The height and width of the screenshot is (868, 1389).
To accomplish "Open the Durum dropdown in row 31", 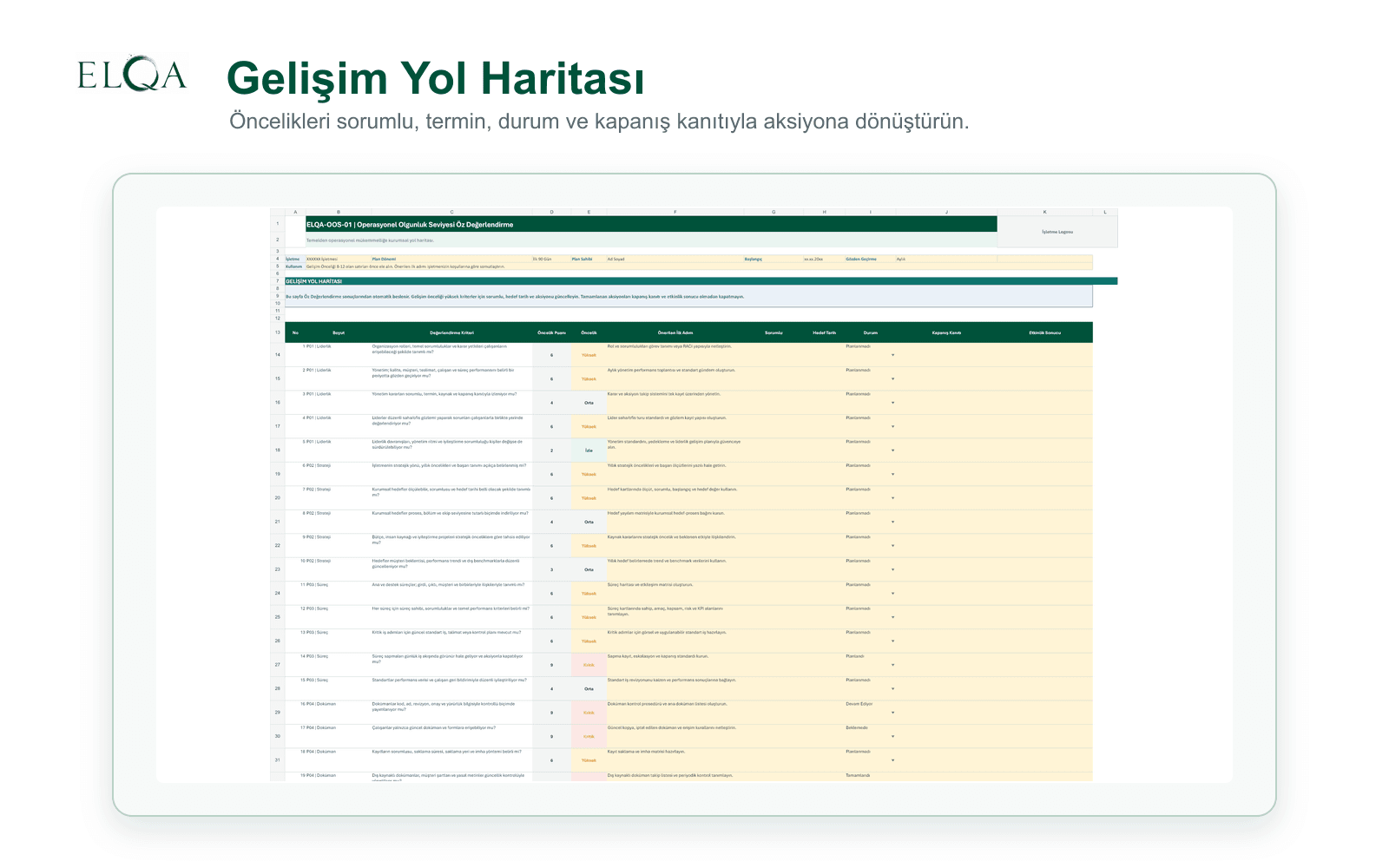I will (892, 760).
